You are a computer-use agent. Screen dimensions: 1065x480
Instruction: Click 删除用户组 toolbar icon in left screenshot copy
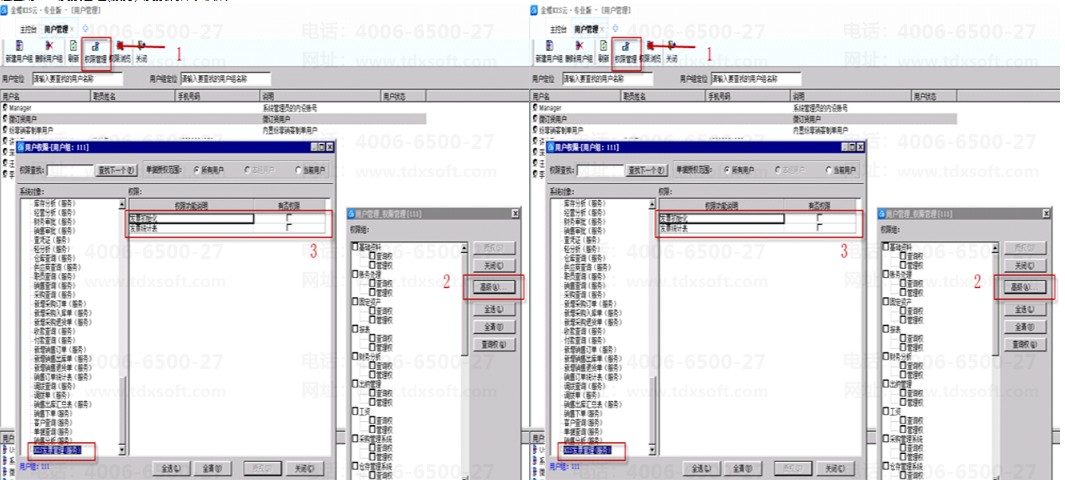(x=49, y=52)
